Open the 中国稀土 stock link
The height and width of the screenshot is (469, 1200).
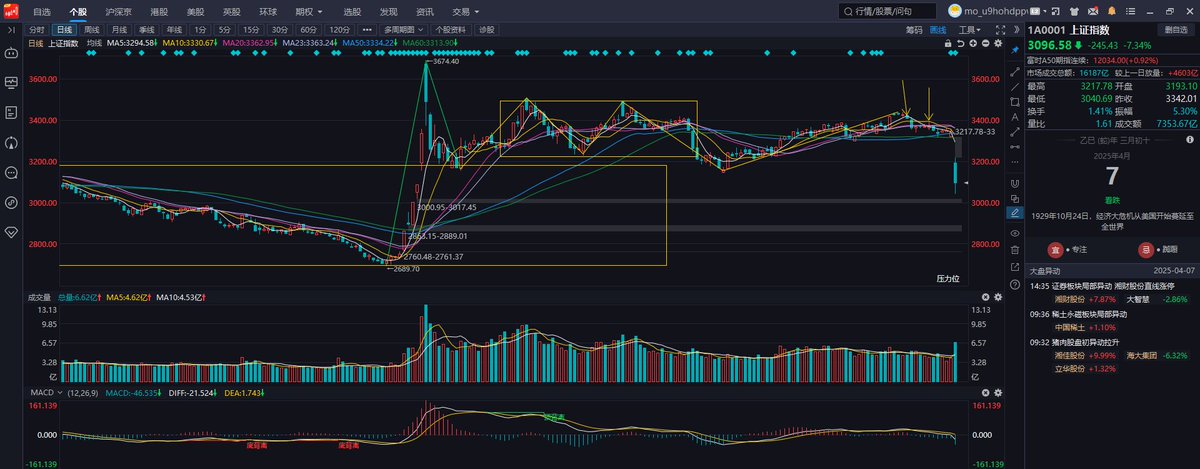[x=1069, y=327]
